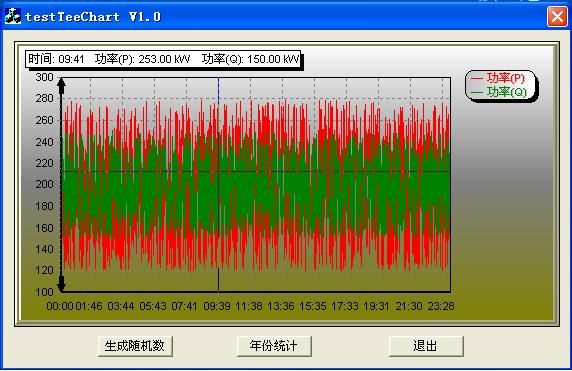Click the 280 label on the vertical axis

coord(45,98)
